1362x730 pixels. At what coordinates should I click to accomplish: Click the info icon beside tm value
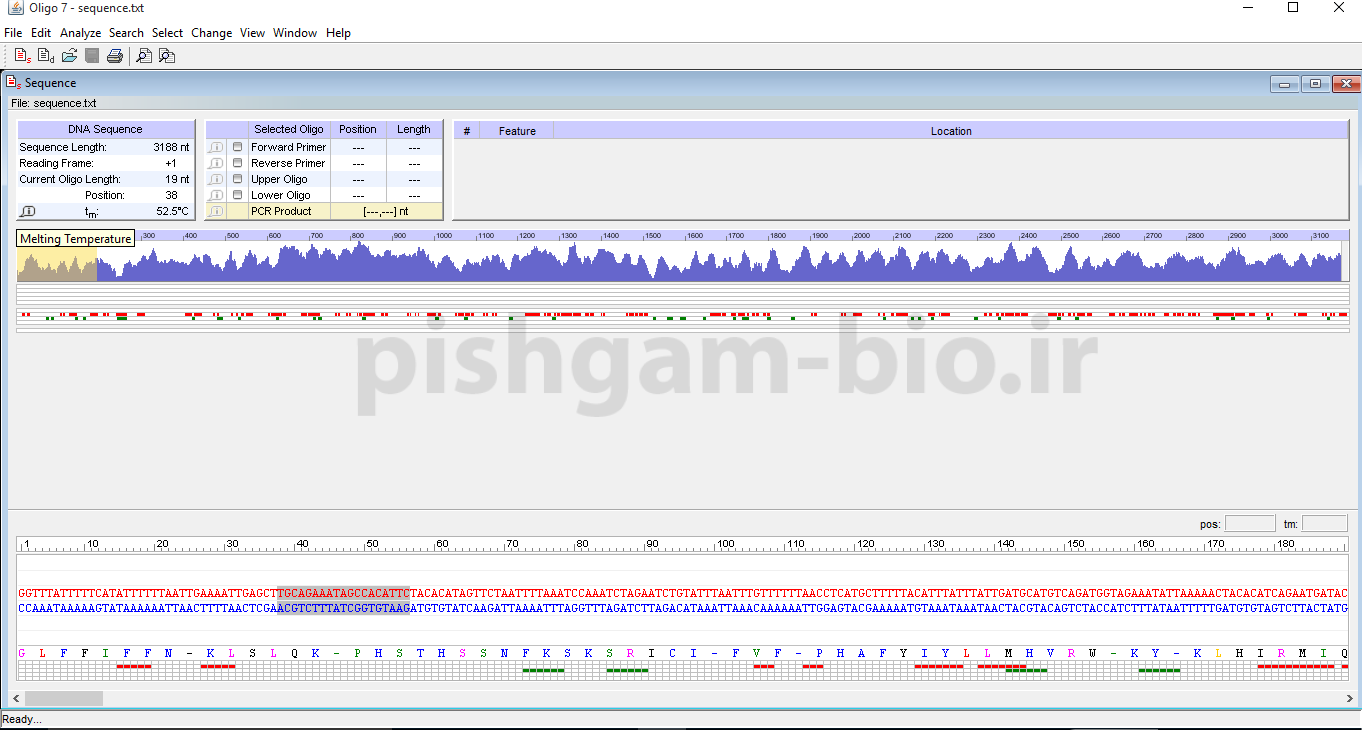pos(28,211)
